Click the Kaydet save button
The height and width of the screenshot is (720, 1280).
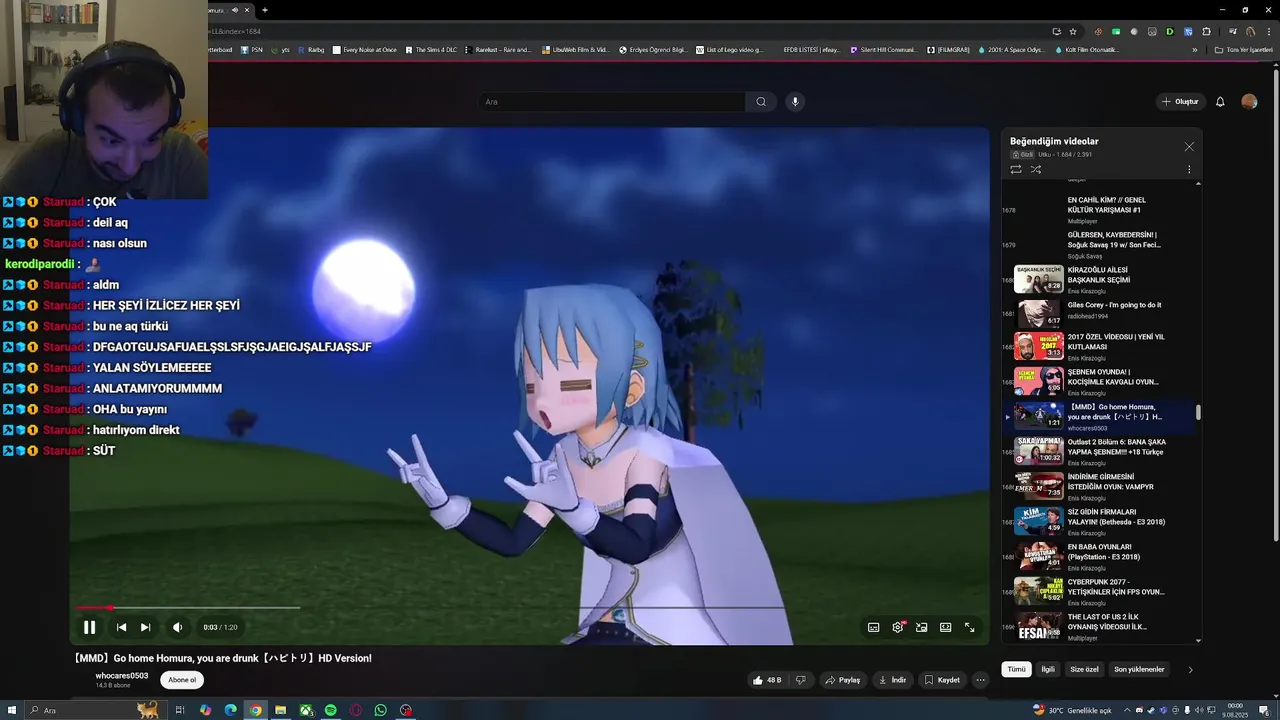click(x=941, y=680)
